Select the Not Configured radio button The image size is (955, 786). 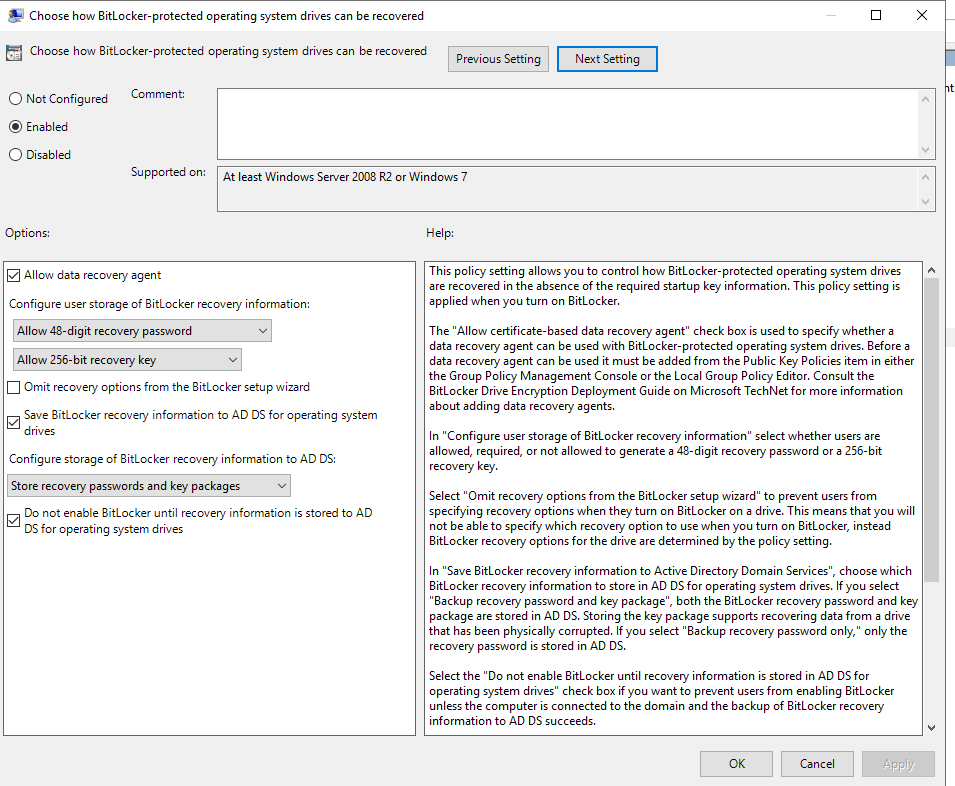pos(15,99)
